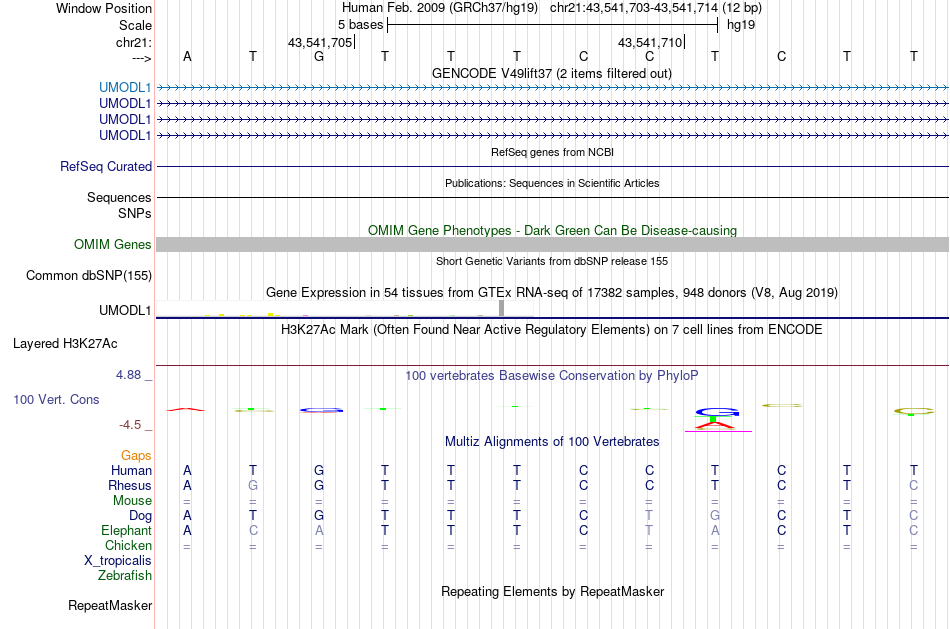Click the GTEx UMODL1 expression bar chart
The image size is (950, 629).
pos(345,309)
